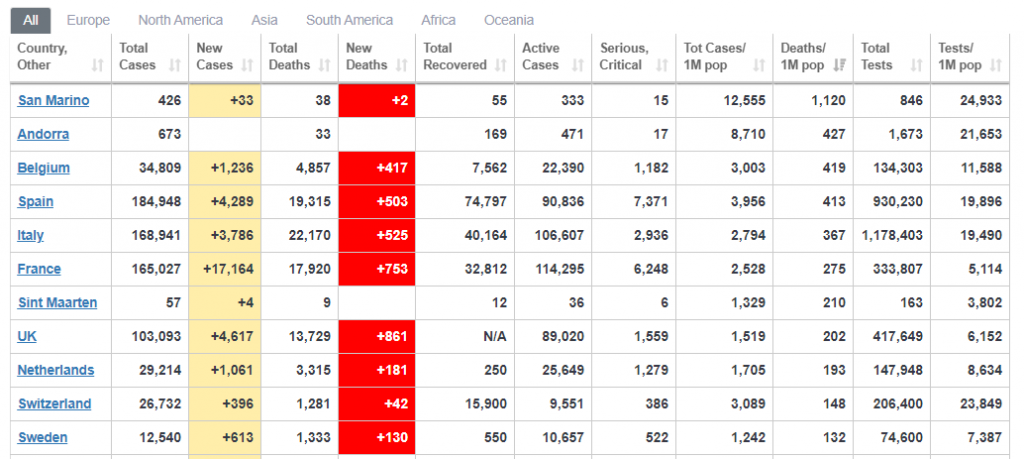Click France new deaths +753 cell
Image resolution: width=1024 pixels, height=459 pixels.
pos(377,269)
